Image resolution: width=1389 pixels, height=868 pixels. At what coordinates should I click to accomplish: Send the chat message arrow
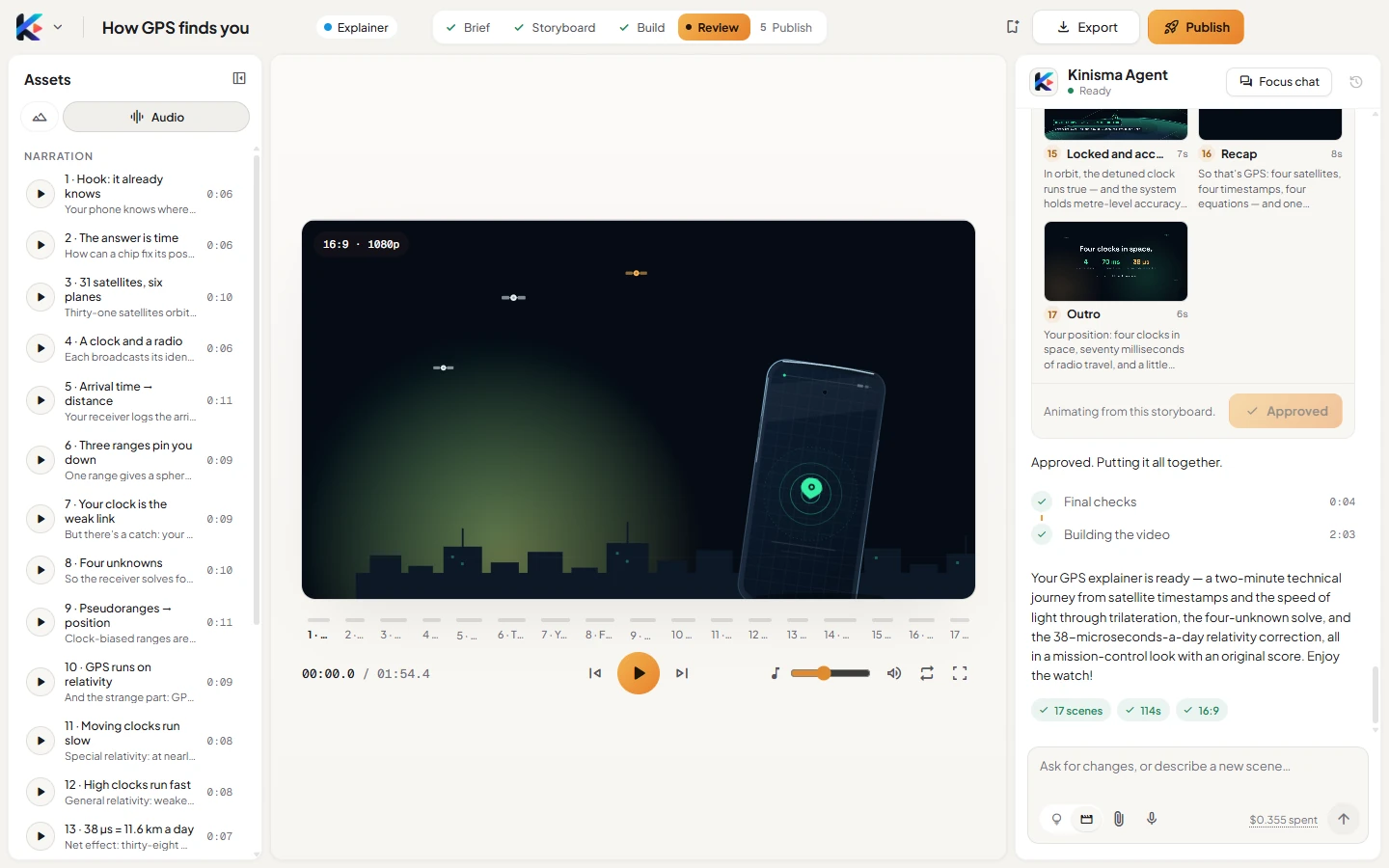(x=1344, y=819)
